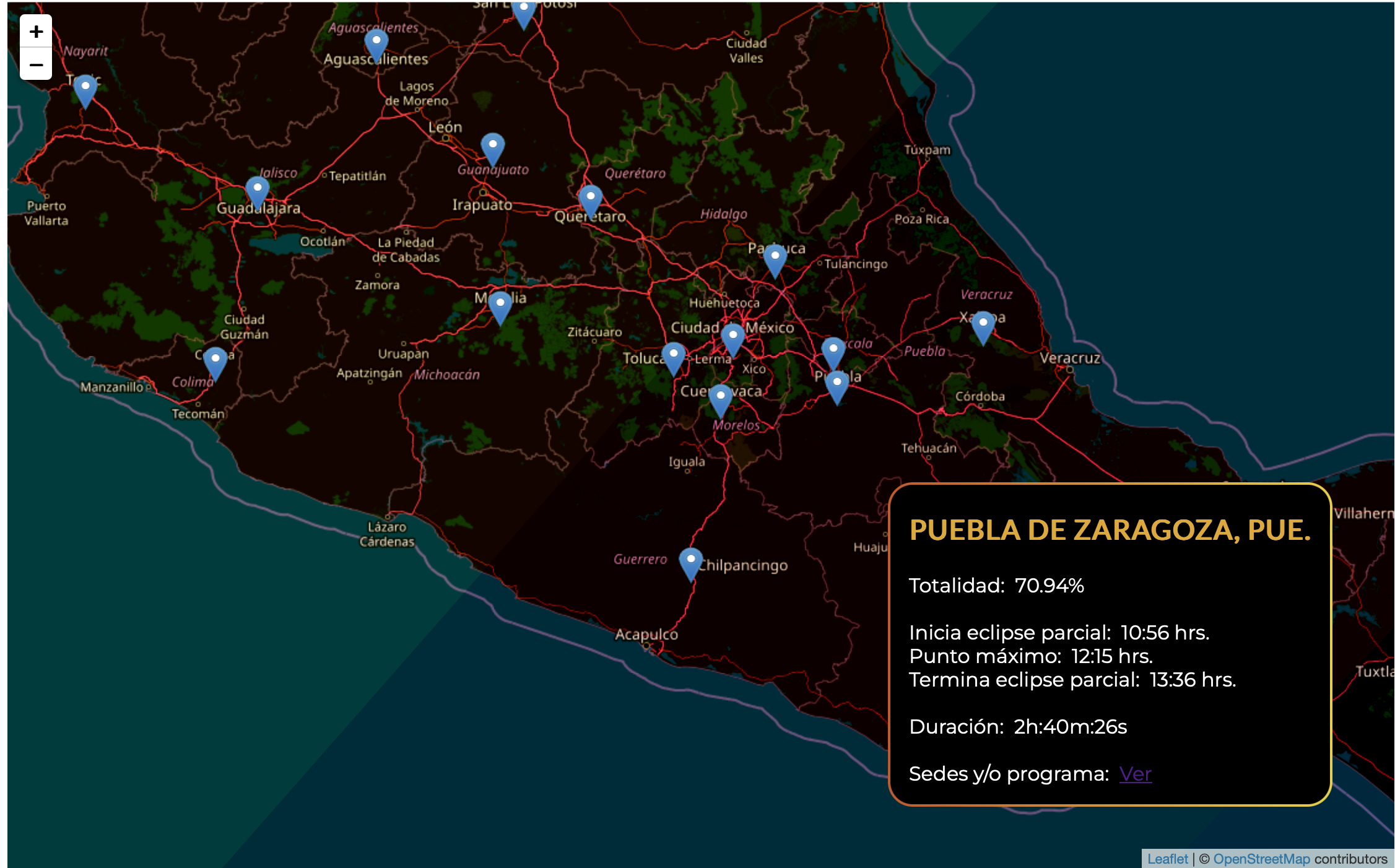This screenshot has height=868, width=1395.
Task: Select the map marker at Cuernavaca
Action: (x=721, y=401)
